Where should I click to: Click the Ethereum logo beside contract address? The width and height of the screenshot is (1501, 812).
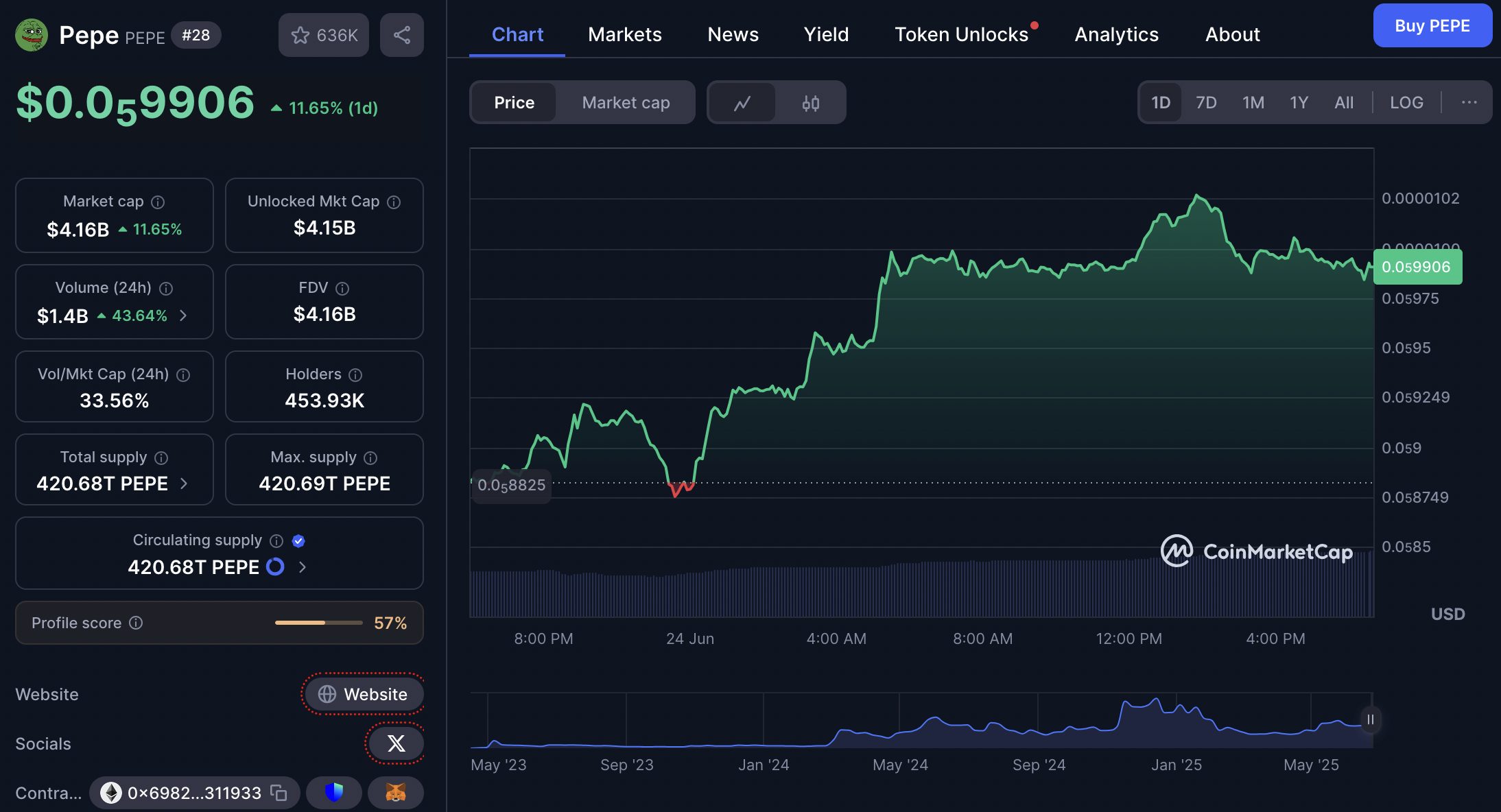111,793
